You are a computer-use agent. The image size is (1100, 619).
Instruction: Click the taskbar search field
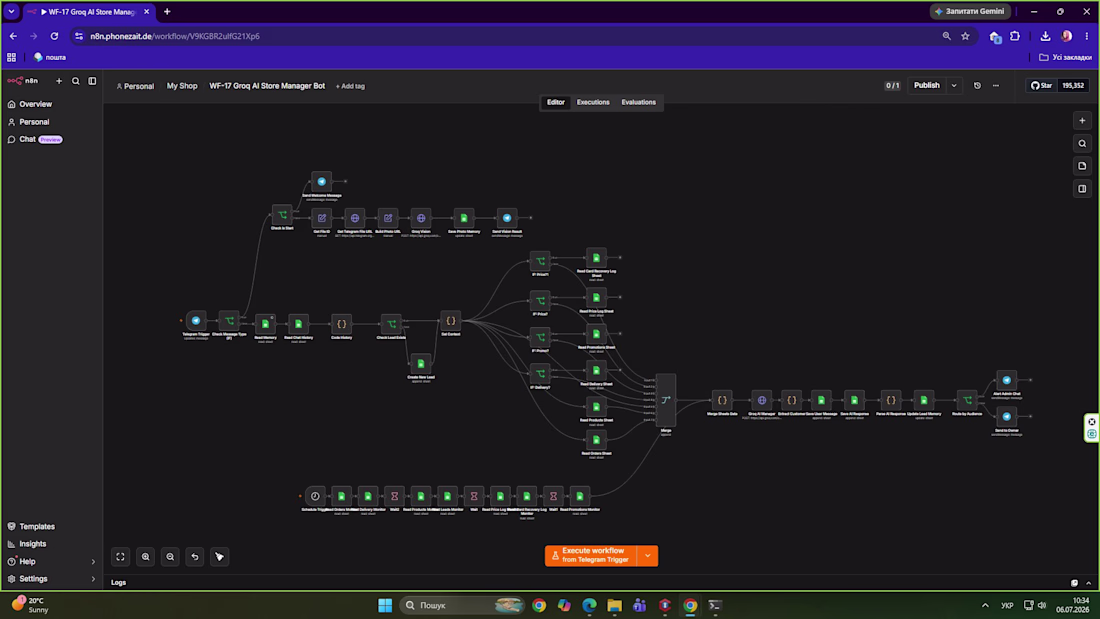coord(463,605)
